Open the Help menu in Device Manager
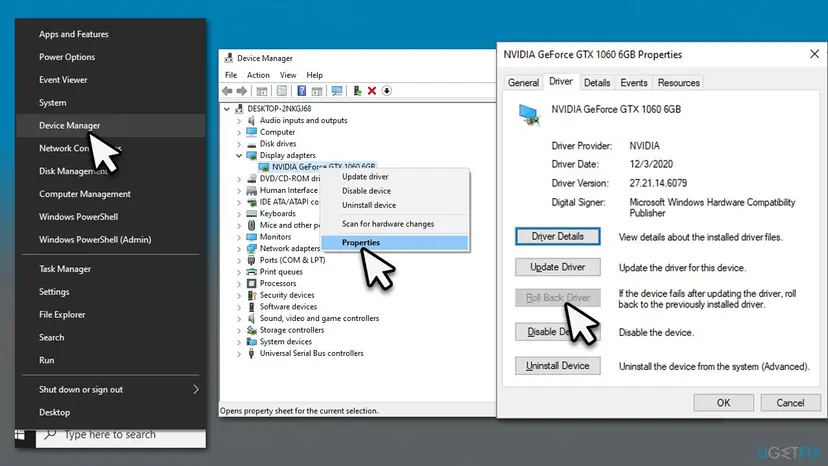828x466 pixels. tap(314, 75)
